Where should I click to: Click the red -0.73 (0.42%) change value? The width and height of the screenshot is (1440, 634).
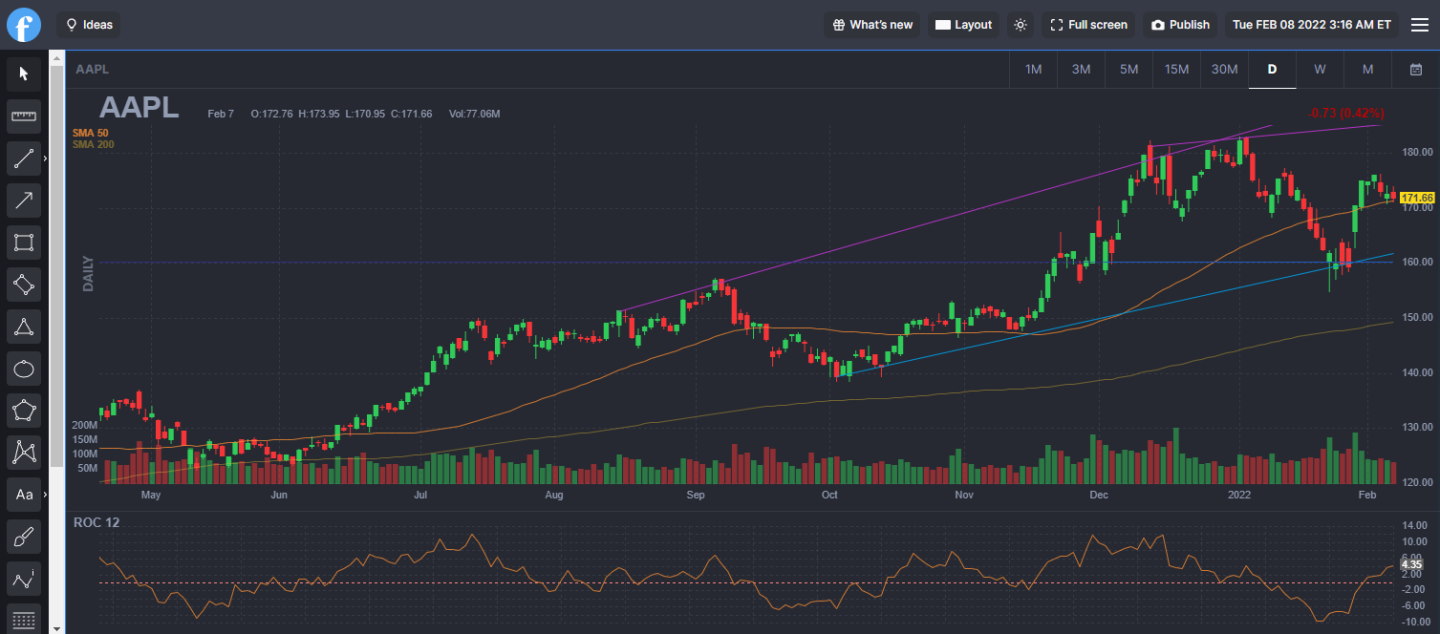pyautogui.click(x=1346, y=112)
